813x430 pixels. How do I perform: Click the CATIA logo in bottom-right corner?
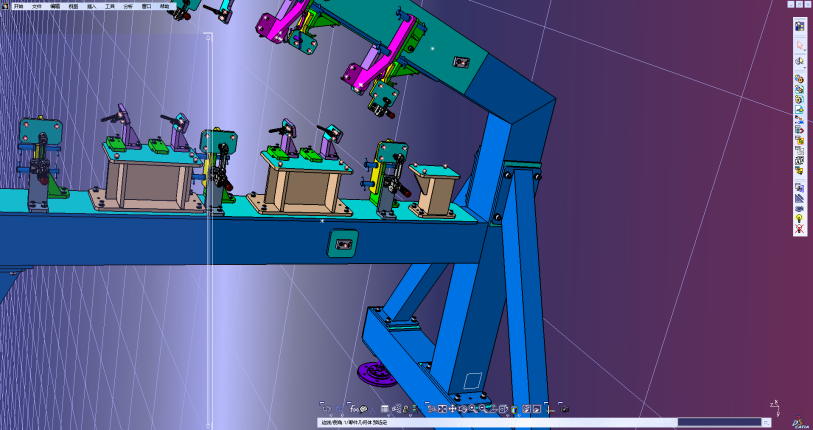tap(801, 422)
